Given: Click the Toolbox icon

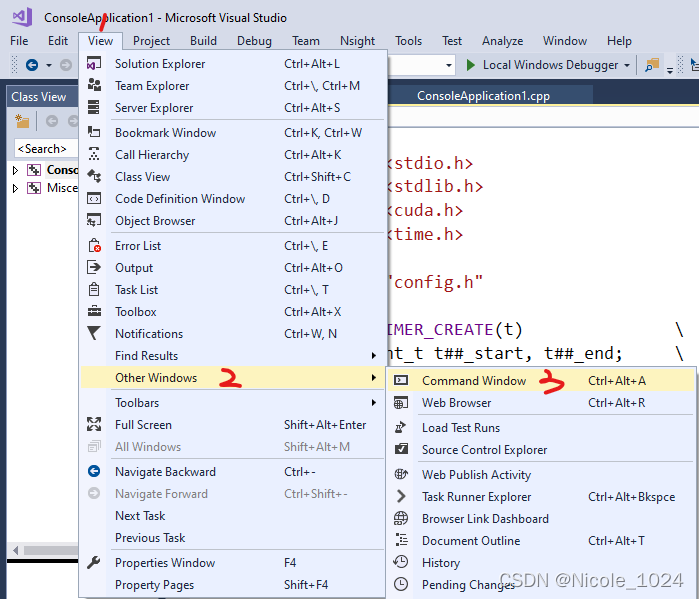Looking at the screenshot, I should click(x=94, y=311).
